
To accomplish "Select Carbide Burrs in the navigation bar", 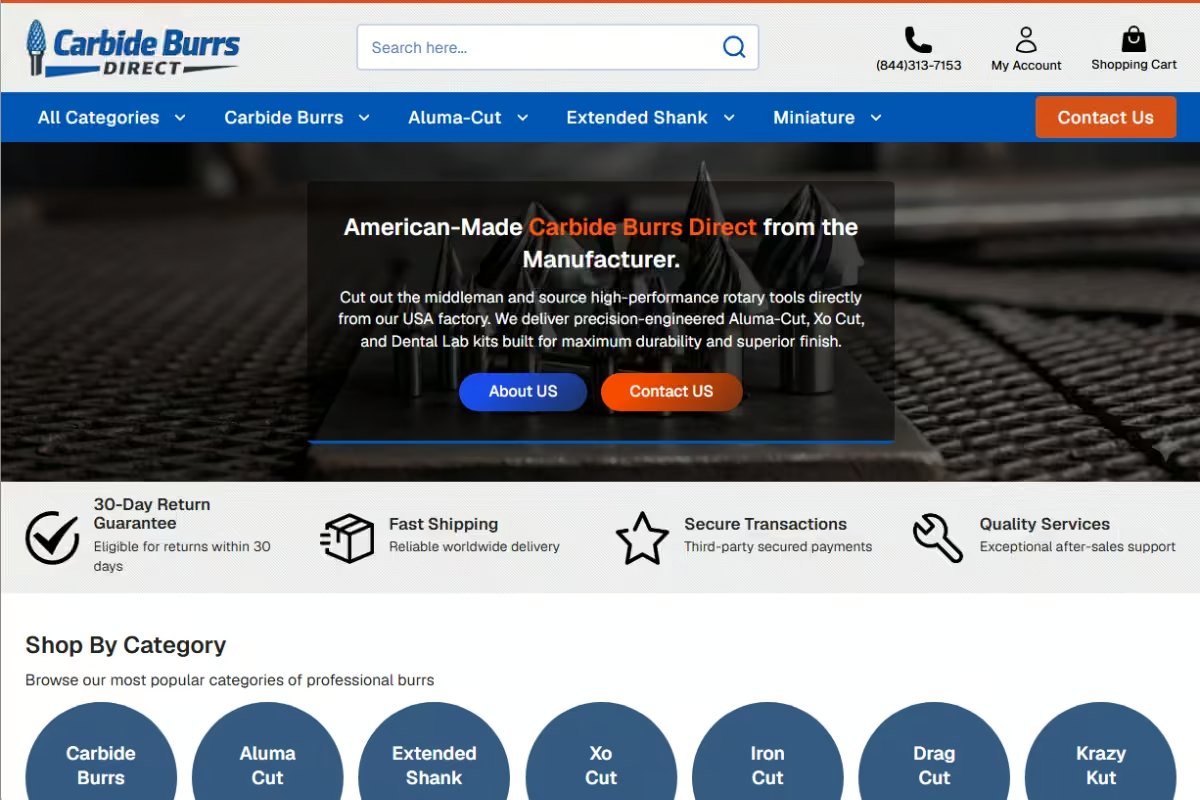I will [284, 117].
